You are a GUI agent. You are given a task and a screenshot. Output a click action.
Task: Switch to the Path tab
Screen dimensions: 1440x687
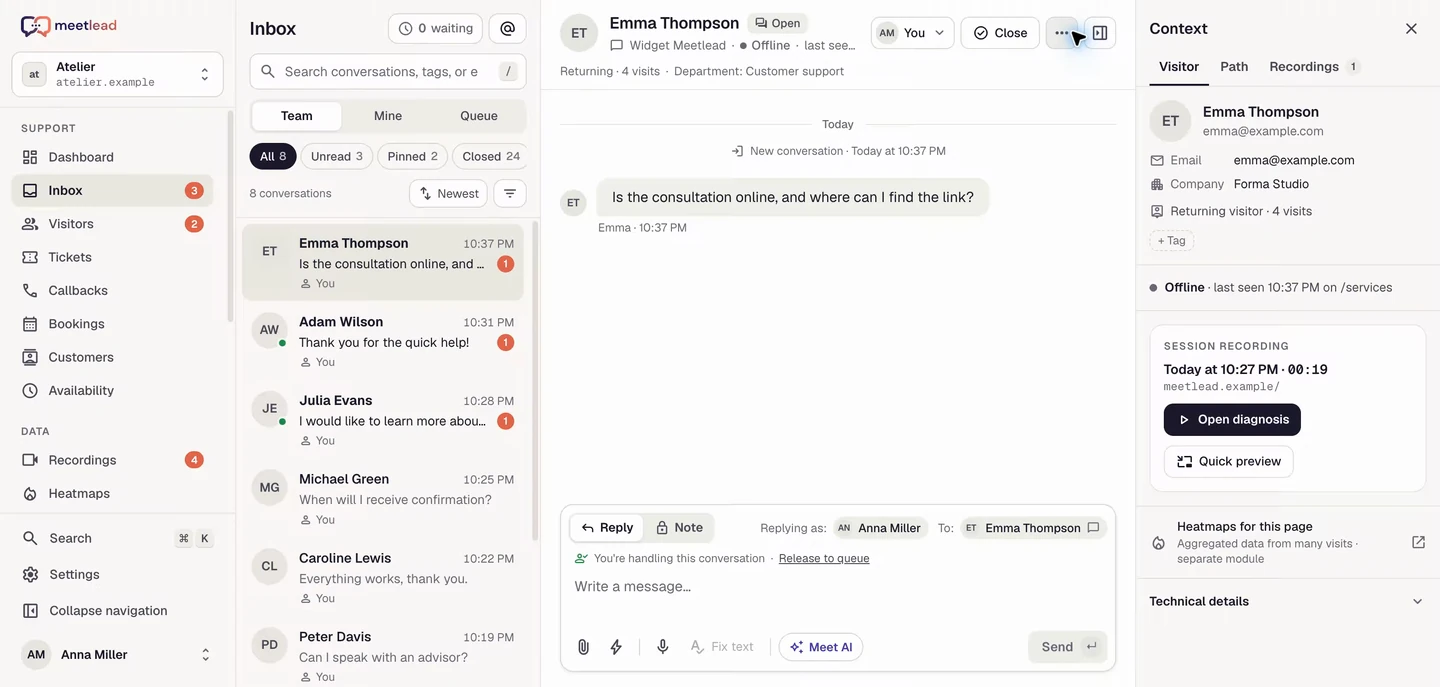tap(1234, 67)
